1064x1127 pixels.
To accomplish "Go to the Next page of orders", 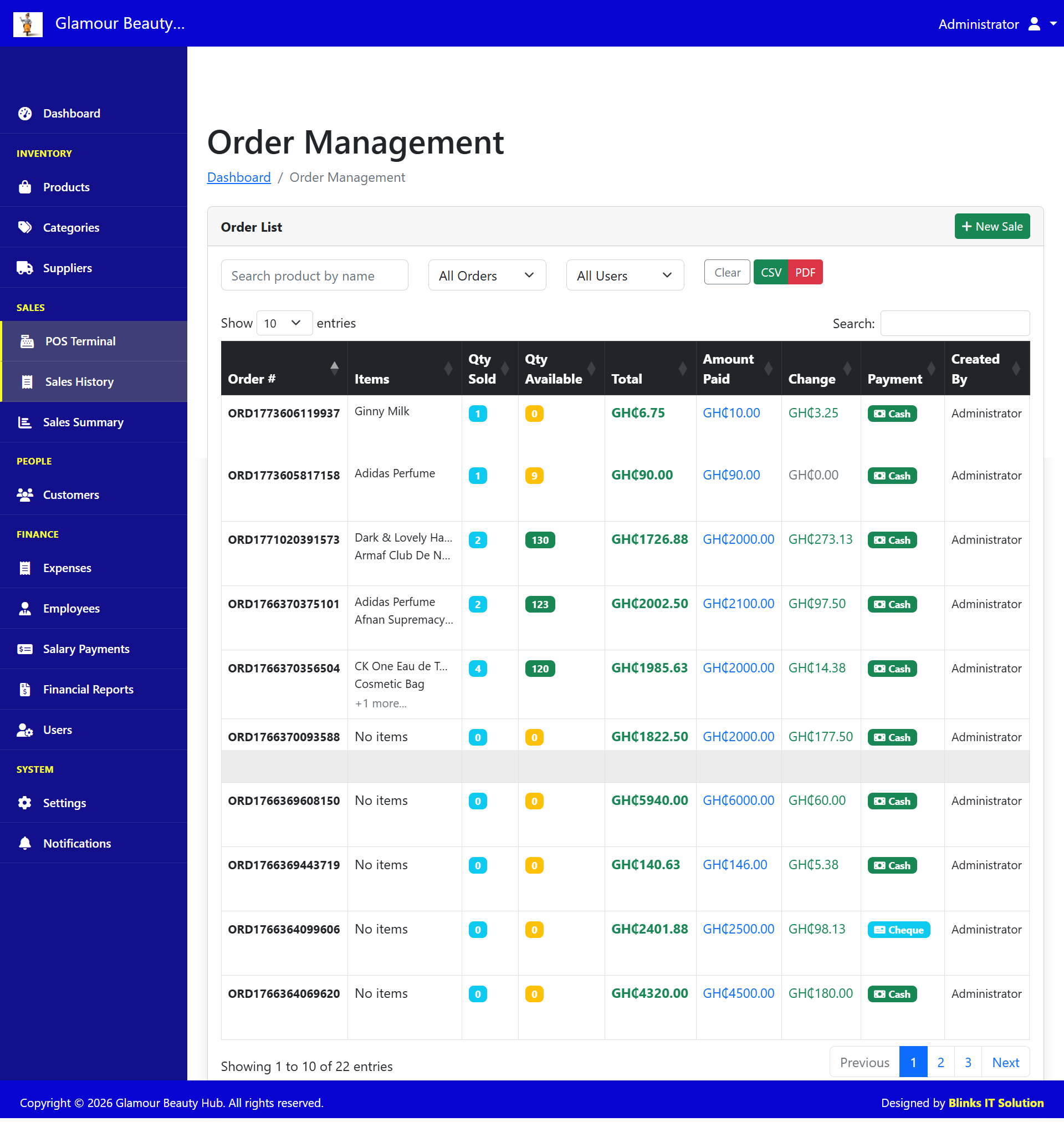I will [1006, 1062].
